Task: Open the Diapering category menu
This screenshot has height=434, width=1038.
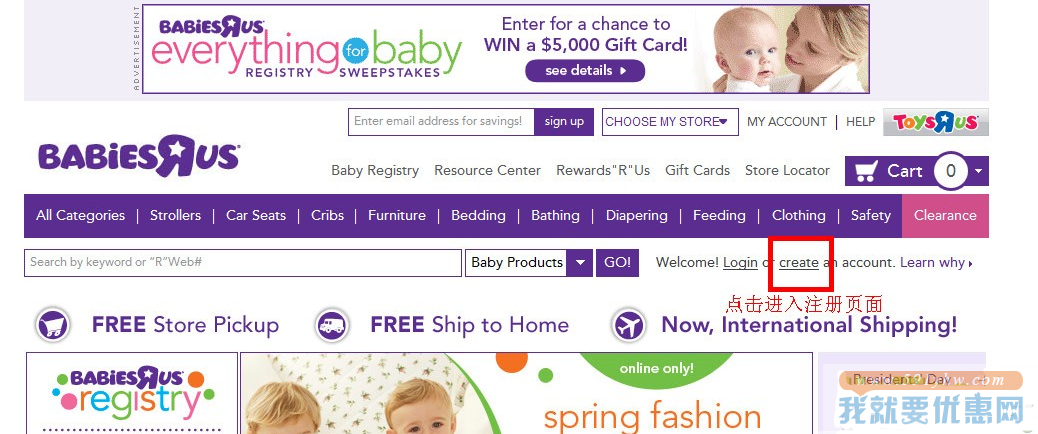Action: (636, 216)
